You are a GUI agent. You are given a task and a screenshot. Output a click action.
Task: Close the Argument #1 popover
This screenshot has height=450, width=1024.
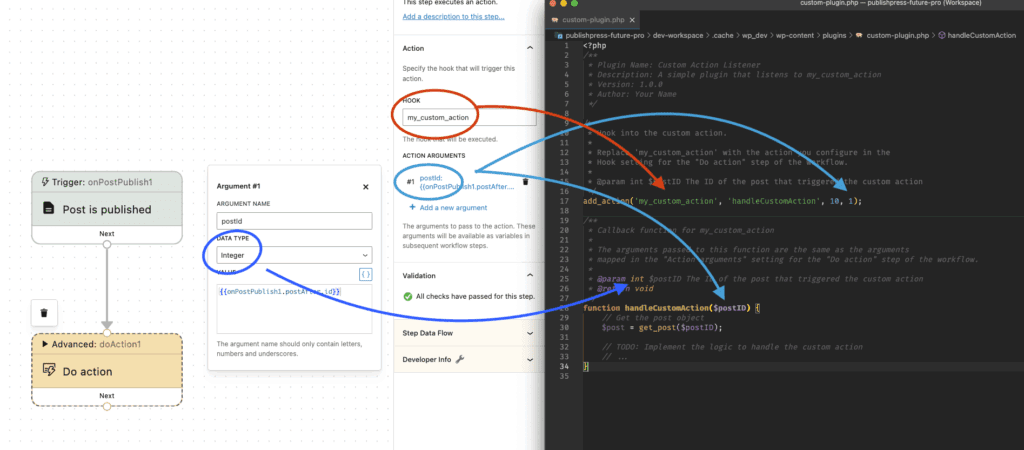pos(365,187)
